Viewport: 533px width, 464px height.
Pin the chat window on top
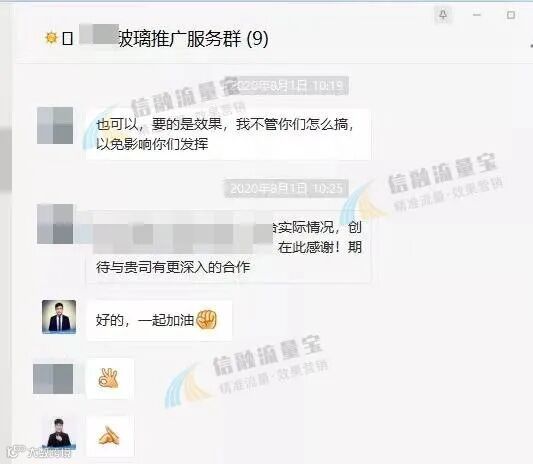pos(443,15)
